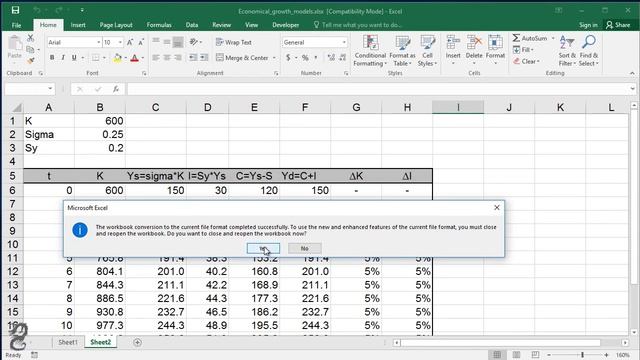The image size is (640, 360).
Task: Click the Name Box field
Action: click(29, 89)
